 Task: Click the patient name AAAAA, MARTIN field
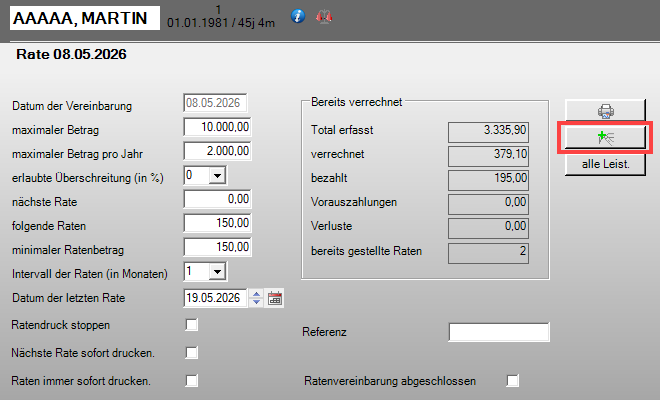pyautogui.click(x=85, y=18)
